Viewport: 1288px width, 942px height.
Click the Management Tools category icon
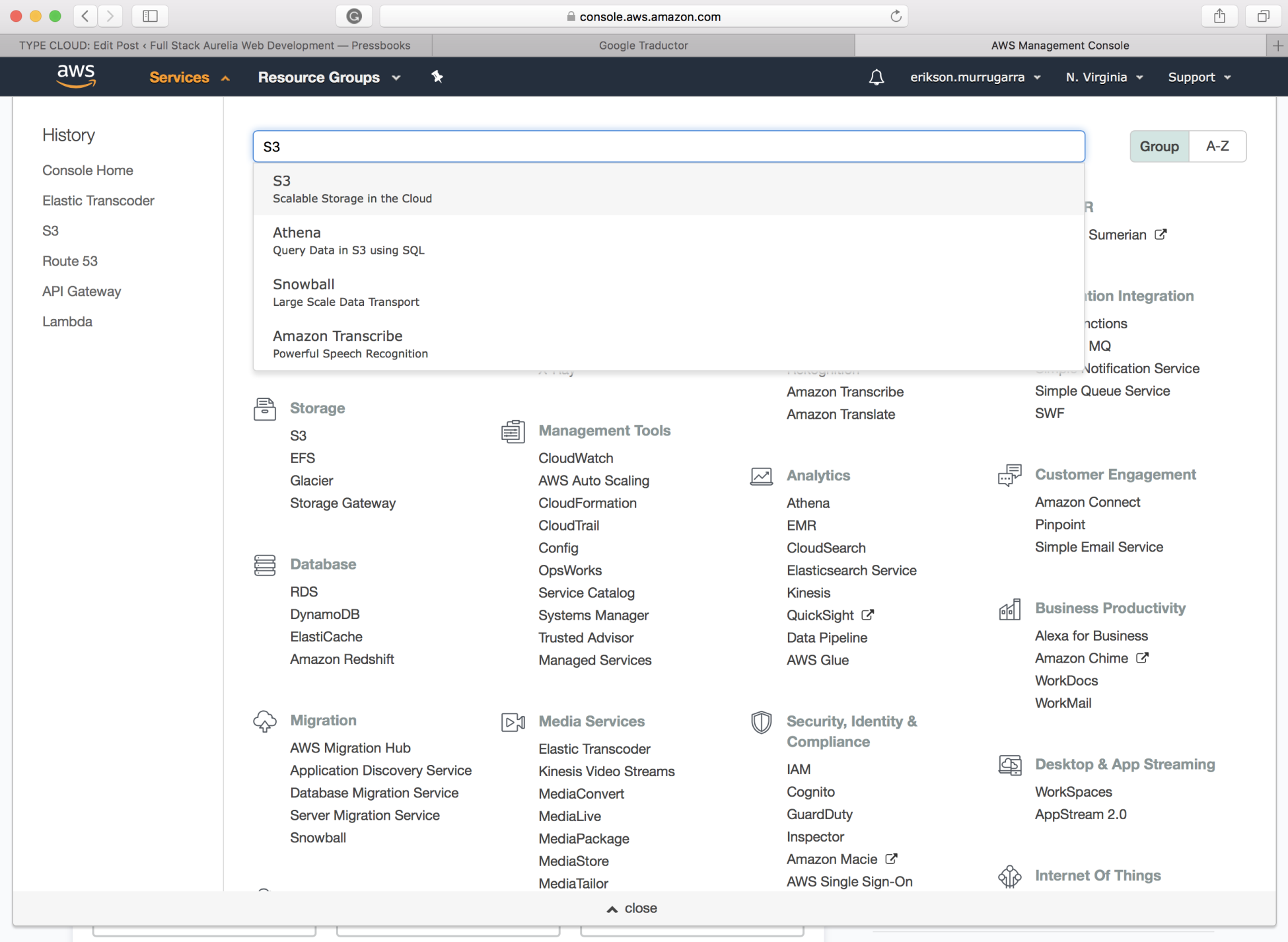click(513, 431)
